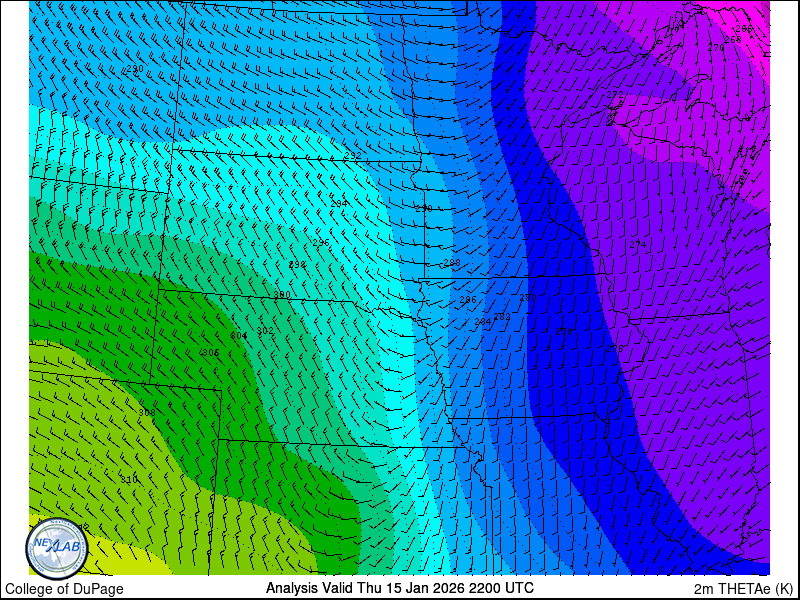Click the 296 contour label
This screenshot has height=600, width=800.
click(x=321, y=243)
